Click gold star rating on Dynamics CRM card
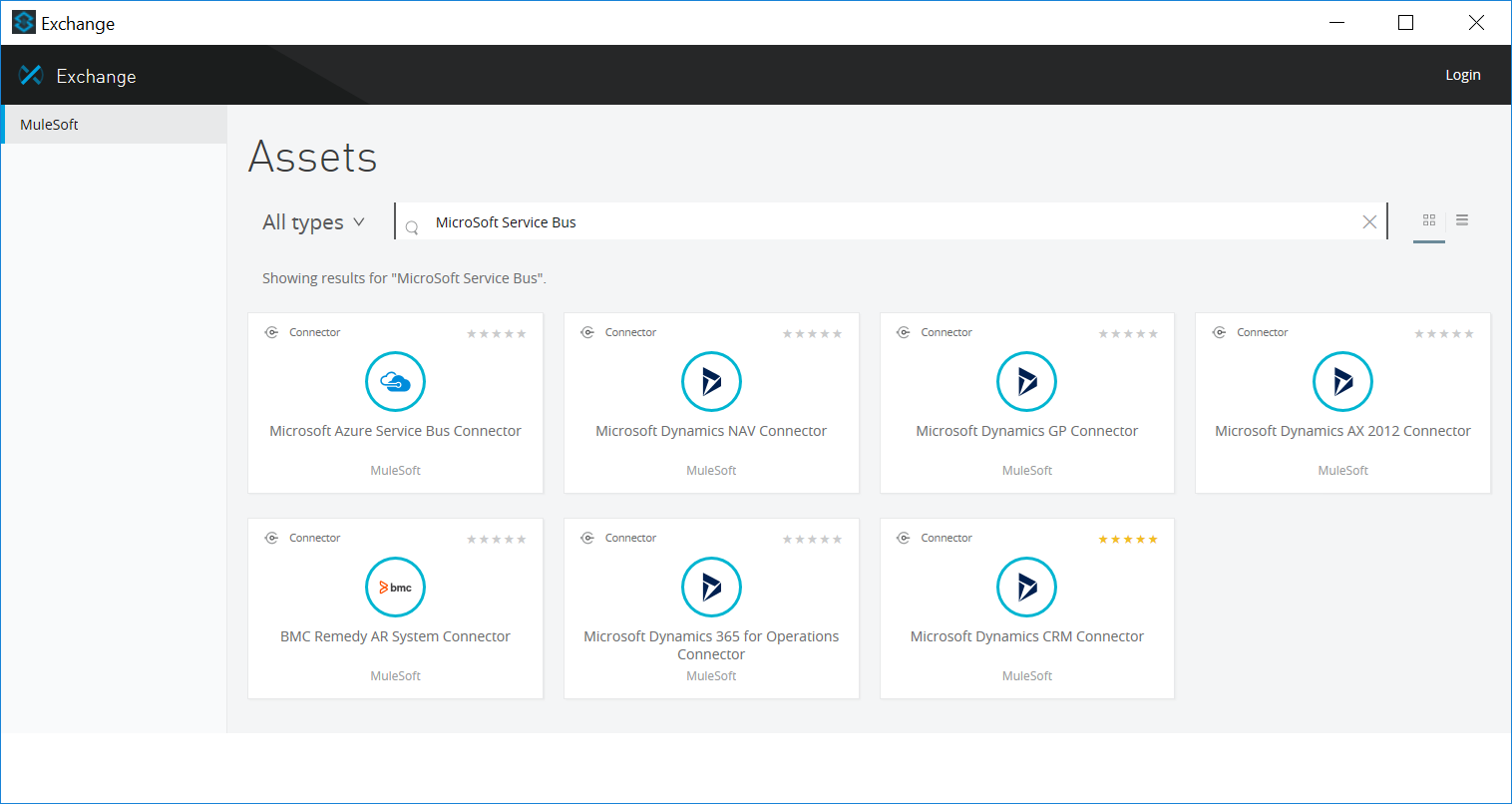Screen dimensions: 1512x804 (x=1128, y=540)
